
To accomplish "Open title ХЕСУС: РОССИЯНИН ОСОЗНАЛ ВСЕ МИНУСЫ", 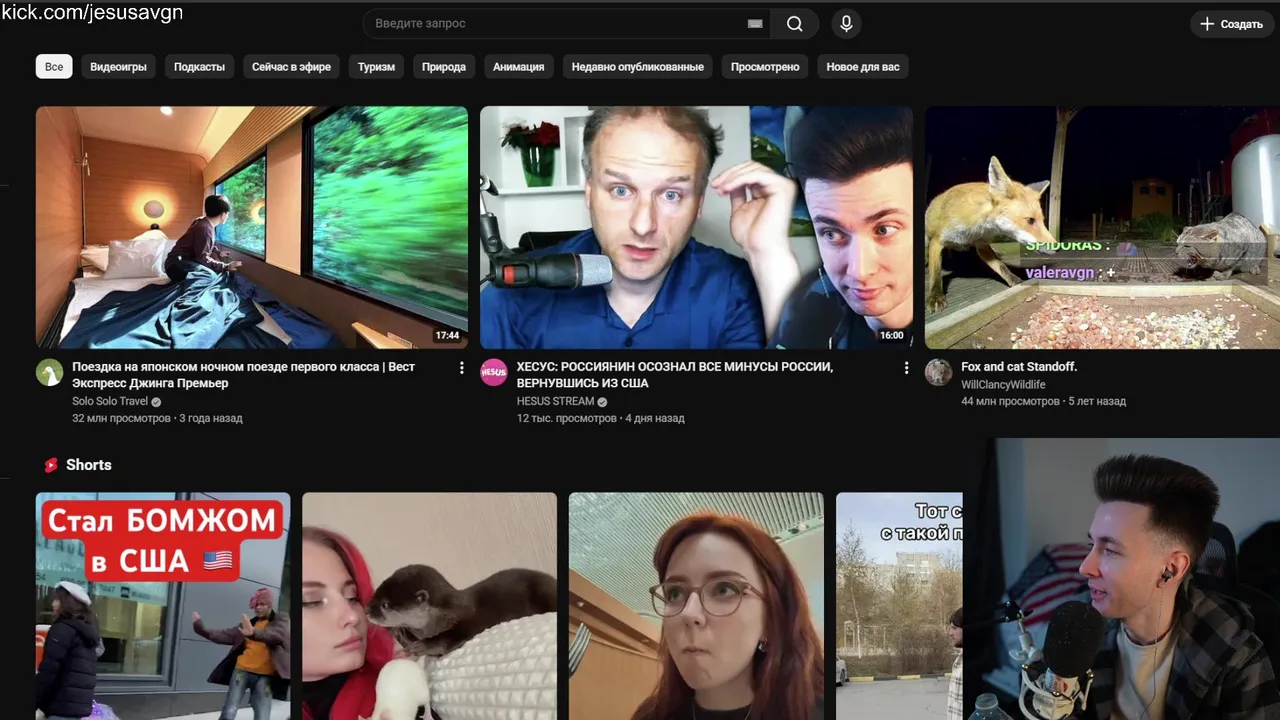I will [x=675, y=375].
